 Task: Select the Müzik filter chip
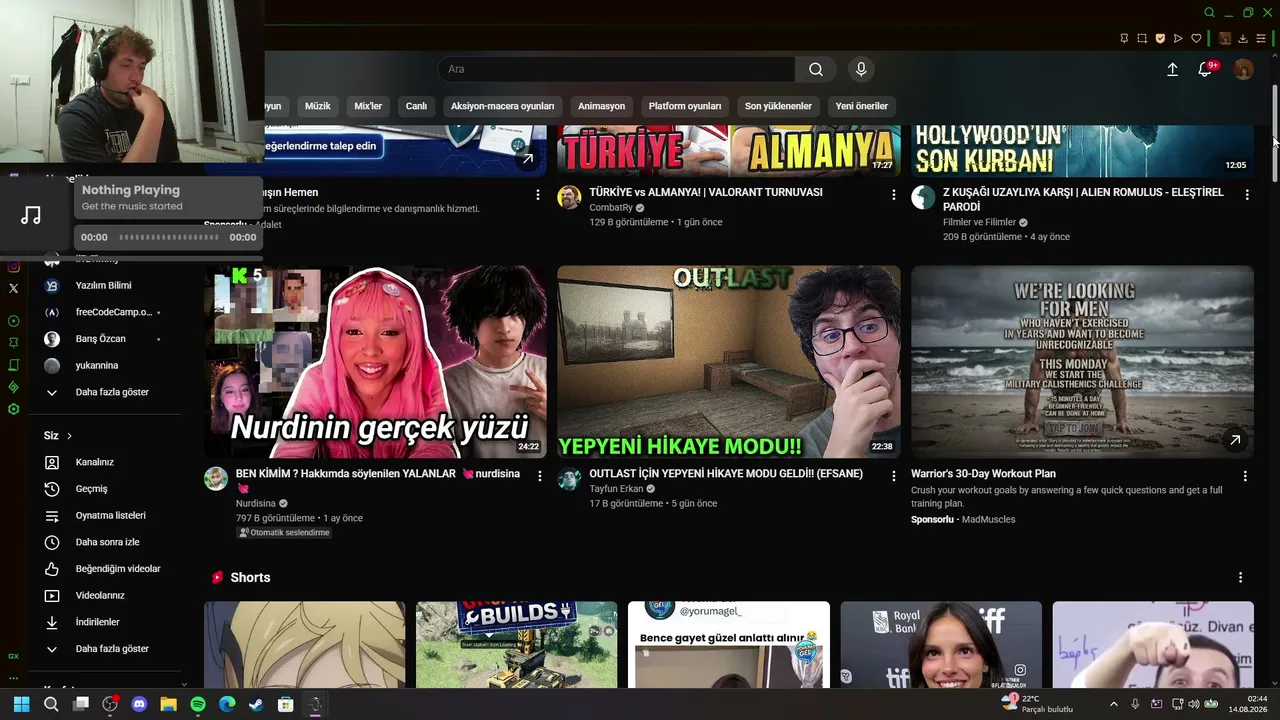coord(317,106)
